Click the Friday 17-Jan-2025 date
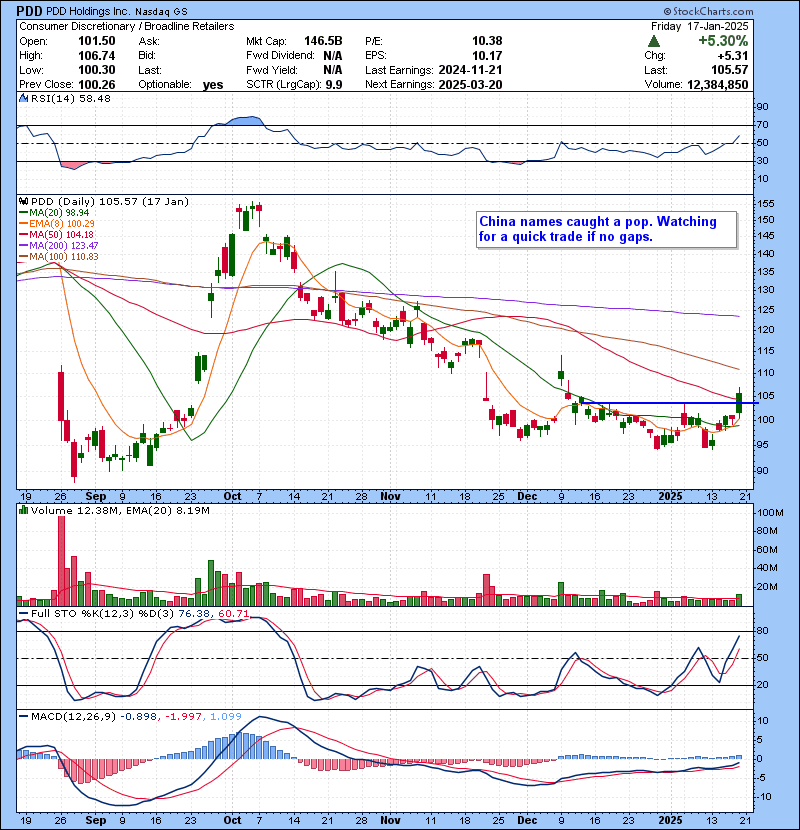The image size is (800, 830). point(699,26)
